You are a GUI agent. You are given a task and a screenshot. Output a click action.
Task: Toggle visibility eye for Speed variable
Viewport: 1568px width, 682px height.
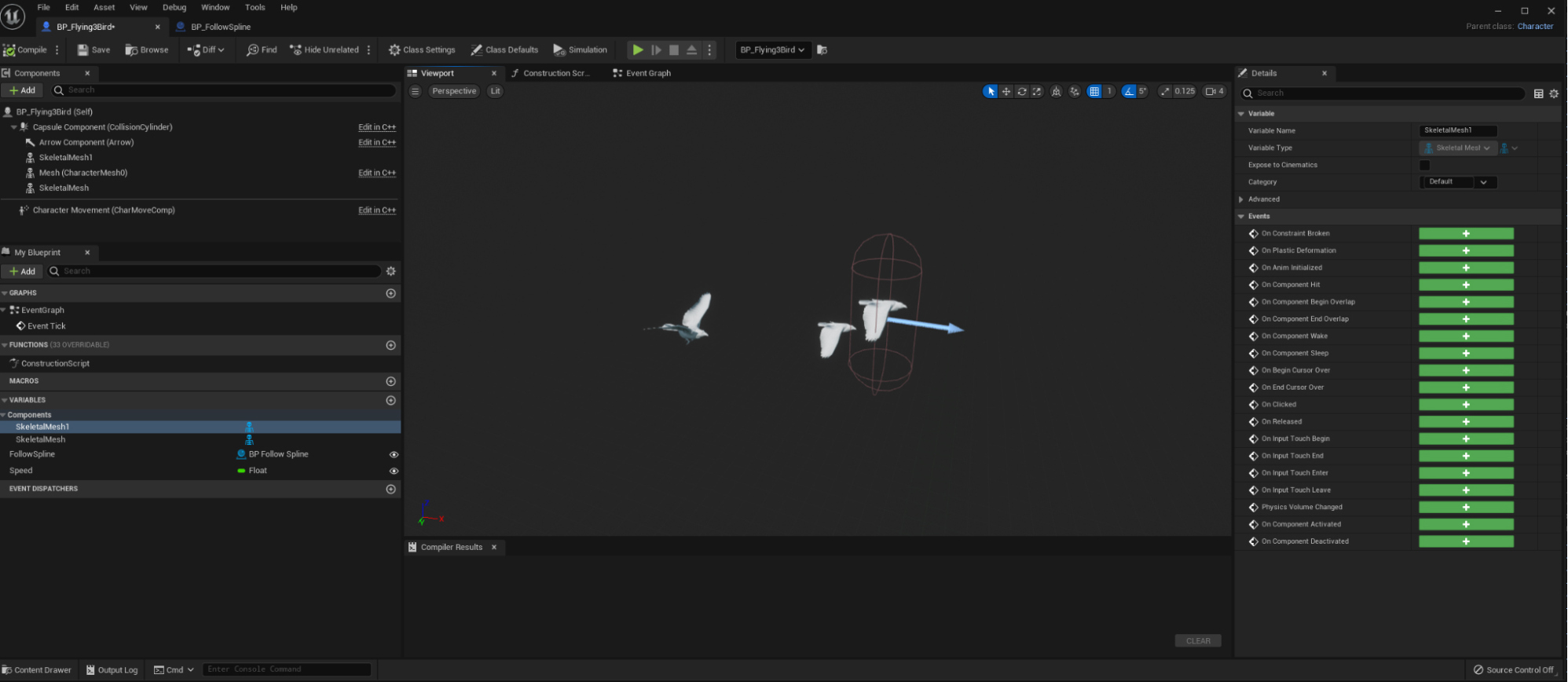pyautogui.click(x=394, y=471)
